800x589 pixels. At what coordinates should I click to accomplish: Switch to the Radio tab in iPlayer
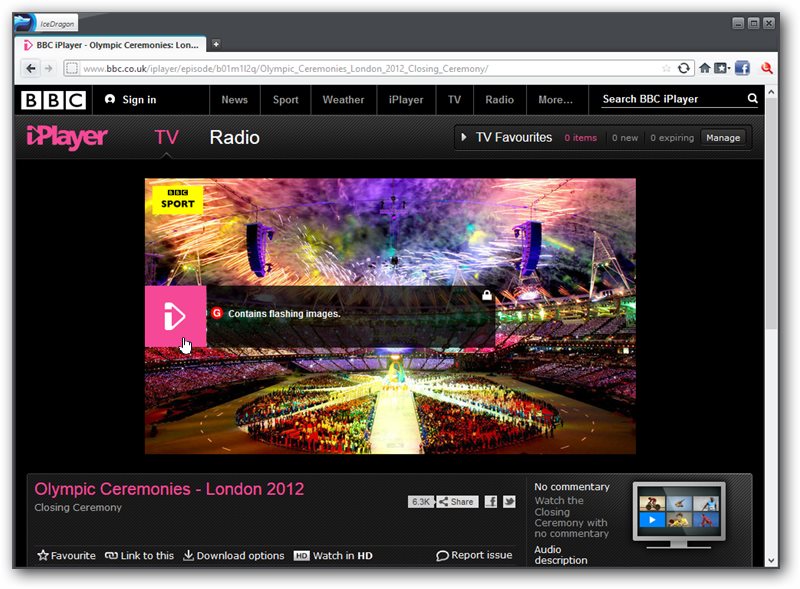pyautogui.click(x=234, y=138)
